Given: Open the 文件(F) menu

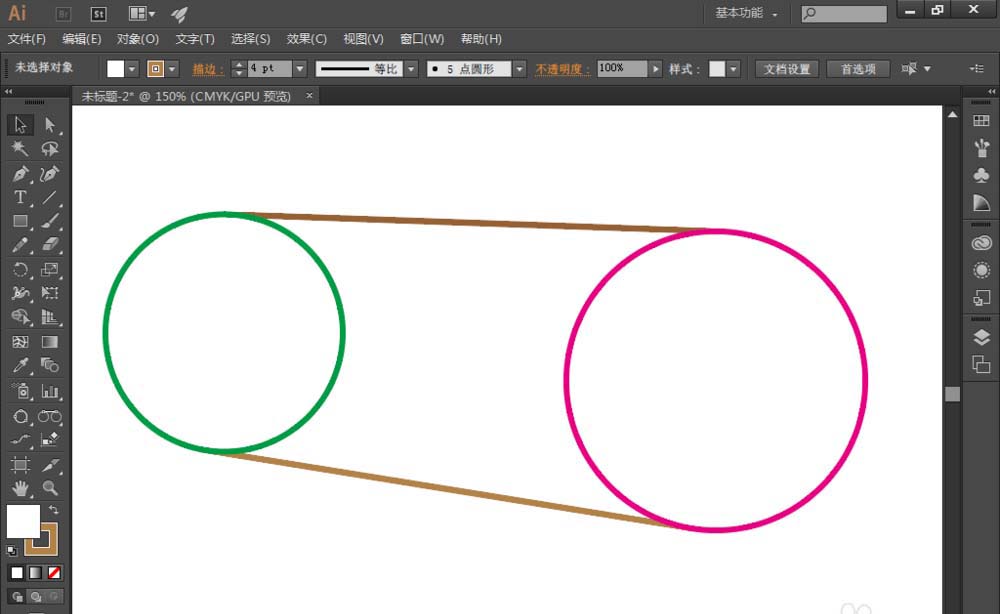Looking at the screenshot, I should (27, 39).
